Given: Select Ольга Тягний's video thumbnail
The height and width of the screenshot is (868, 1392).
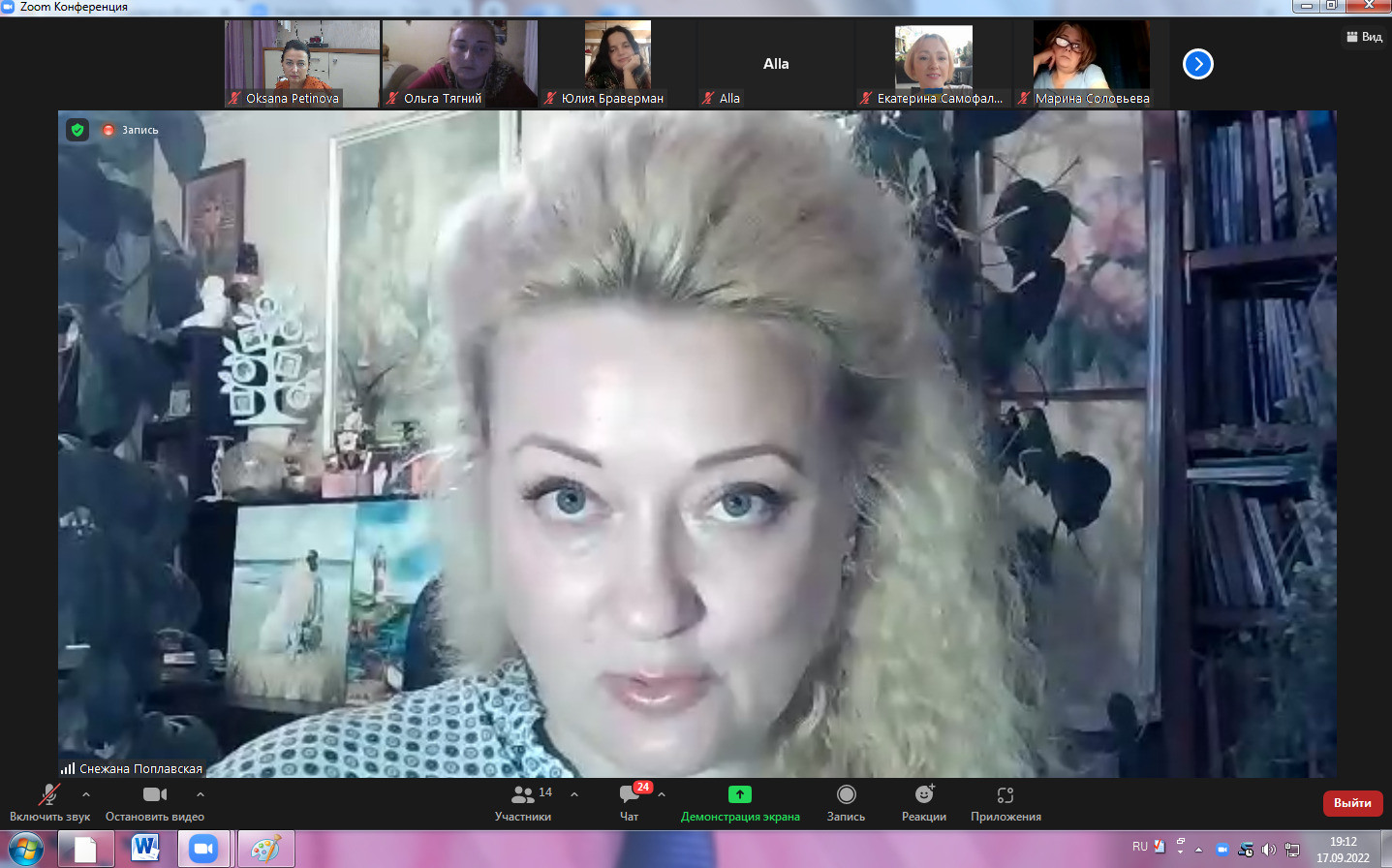Looking at the screenshot, I should click(460, 64).
